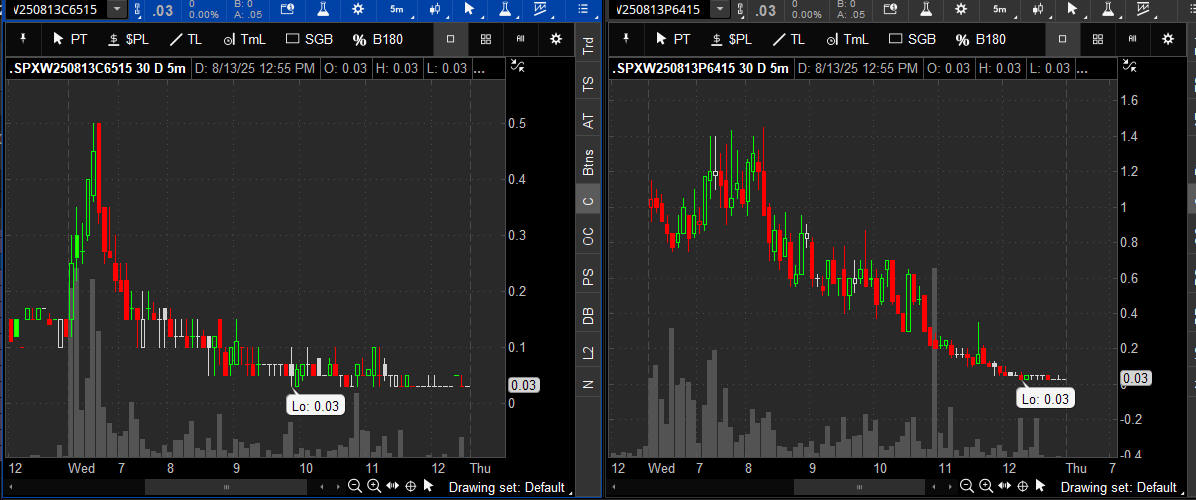
Task: Click the $PL price level tool in right chart
Action: (729, 39)
